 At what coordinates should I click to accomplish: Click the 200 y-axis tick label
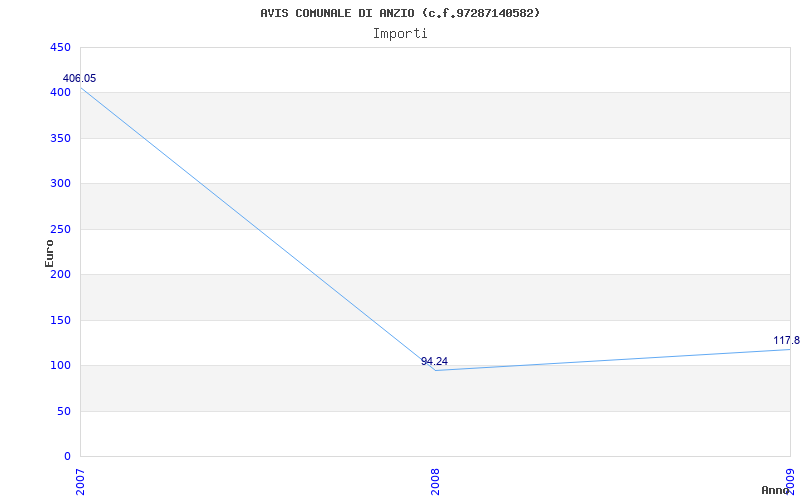pos(60,274)
